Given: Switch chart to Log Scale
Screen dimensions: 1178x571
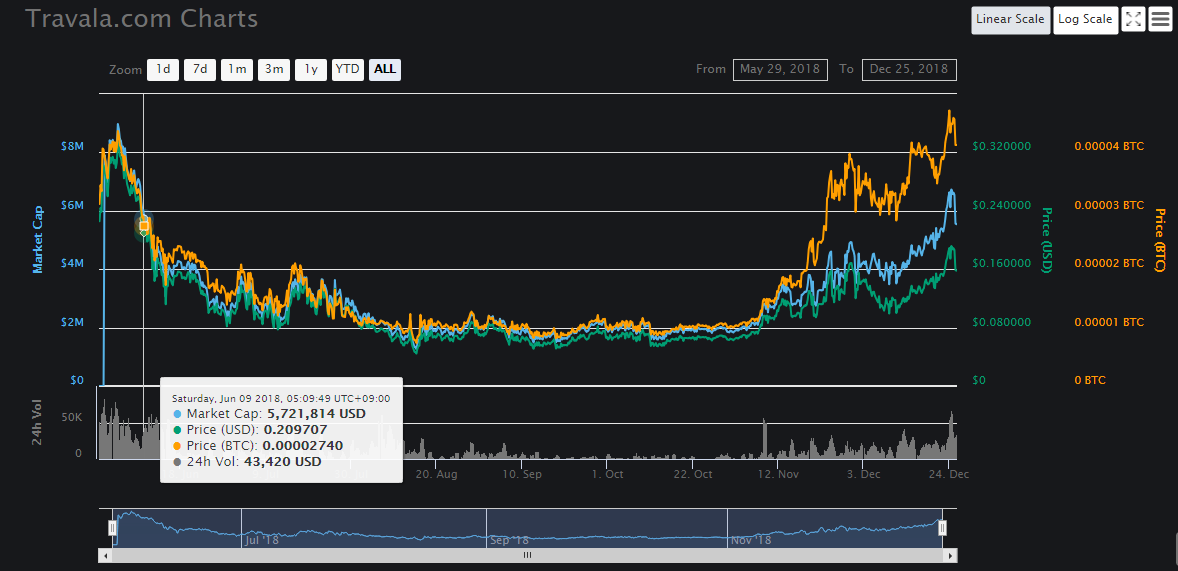Looking at the screenshot, I should click(x=1085, y=19).
